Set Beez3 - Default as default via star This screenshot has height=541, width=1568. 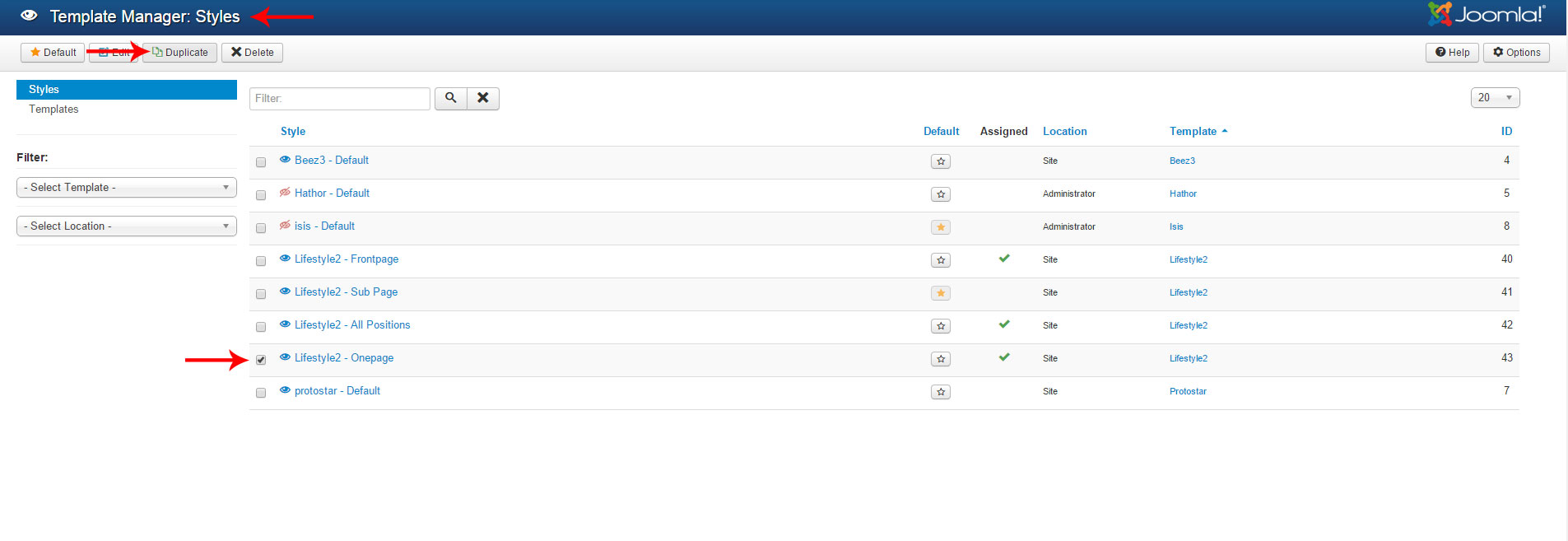(x=941, y=161)
